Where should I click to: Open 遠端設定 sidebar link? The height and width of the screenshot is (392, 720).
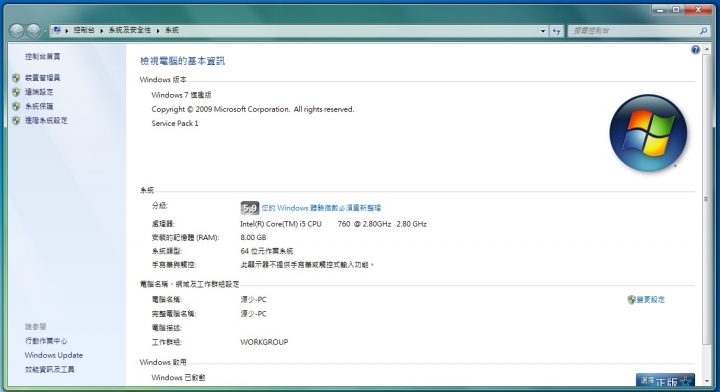[x=39, y=92]
